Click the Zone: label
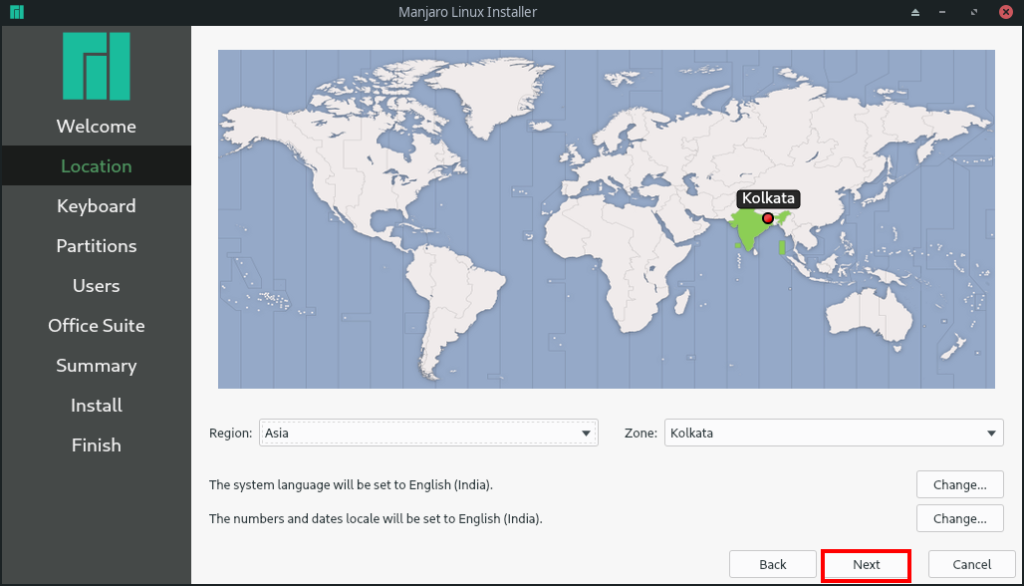The image size is (1024, 586). (x=641, y=433)
